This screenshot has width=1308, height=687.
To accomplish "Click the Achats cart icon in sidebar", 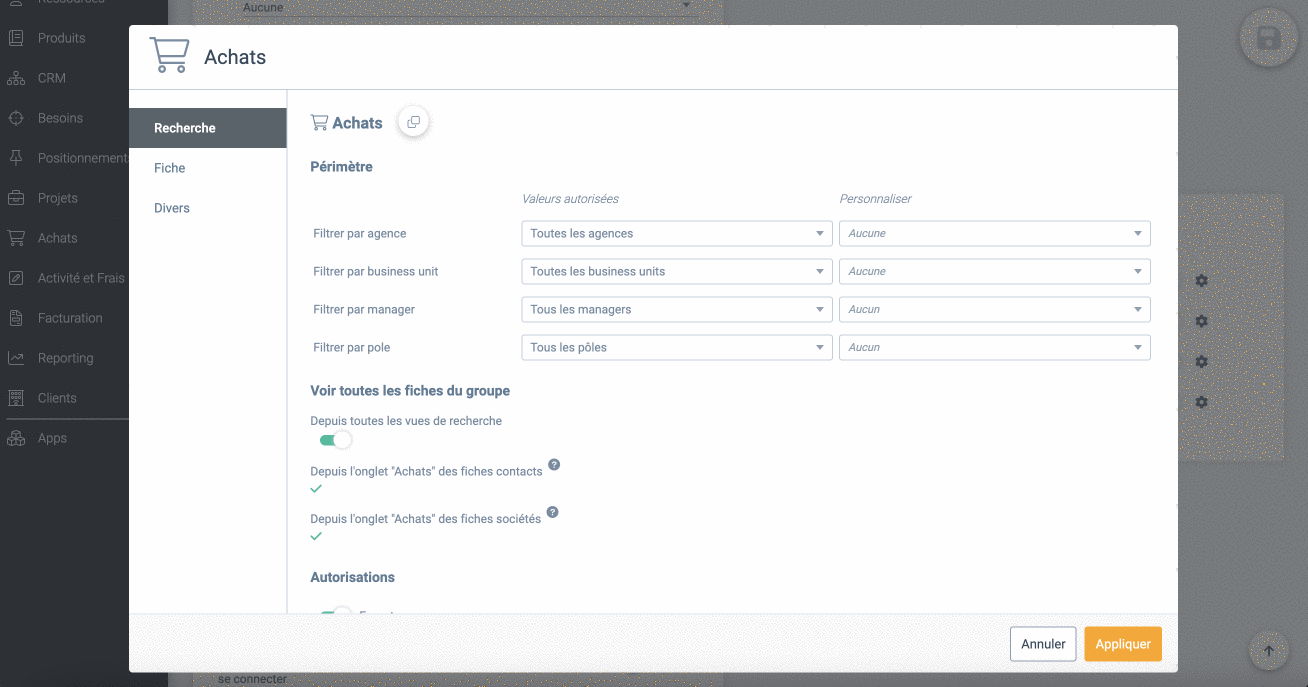I will (x=16, y=238).
